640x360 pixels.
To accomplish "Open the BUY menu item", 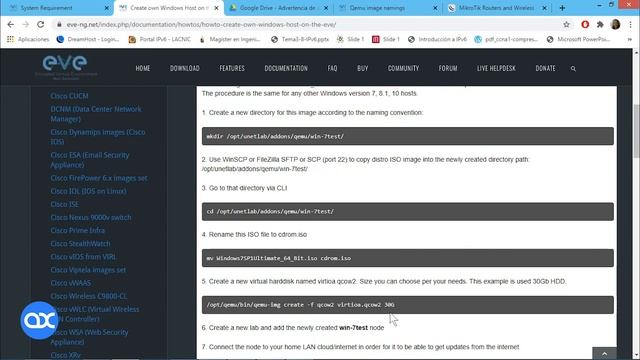I will pyautogui.click(x=363, y=69).
